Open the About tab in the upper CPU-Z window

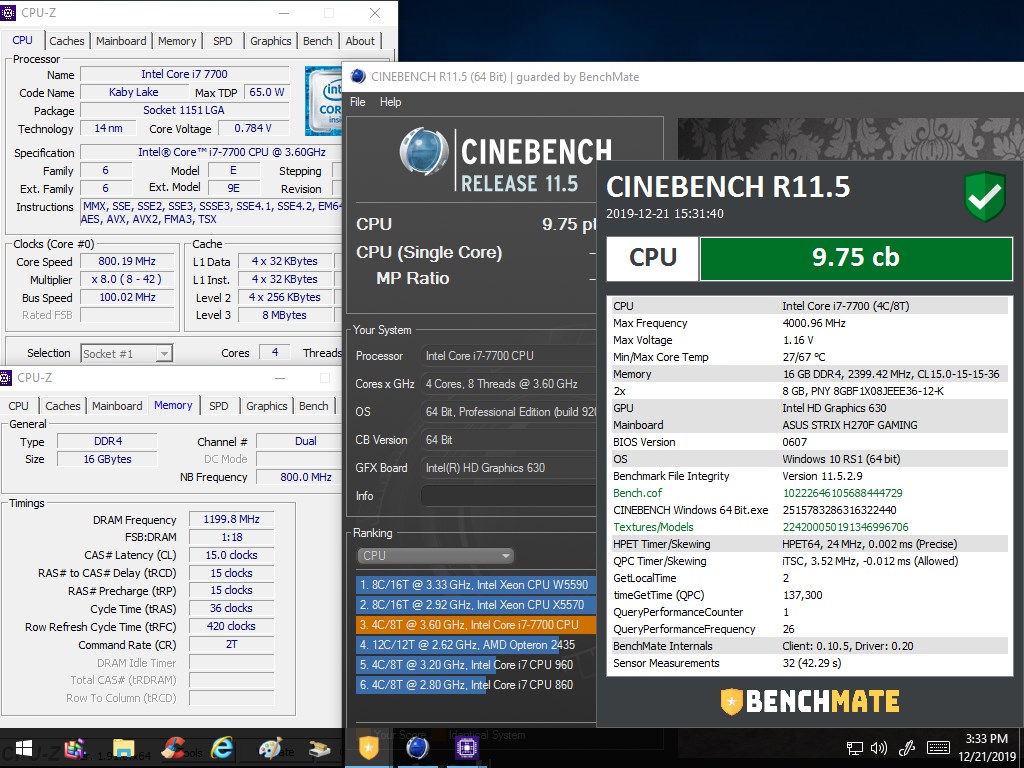(x=360, y=40)
